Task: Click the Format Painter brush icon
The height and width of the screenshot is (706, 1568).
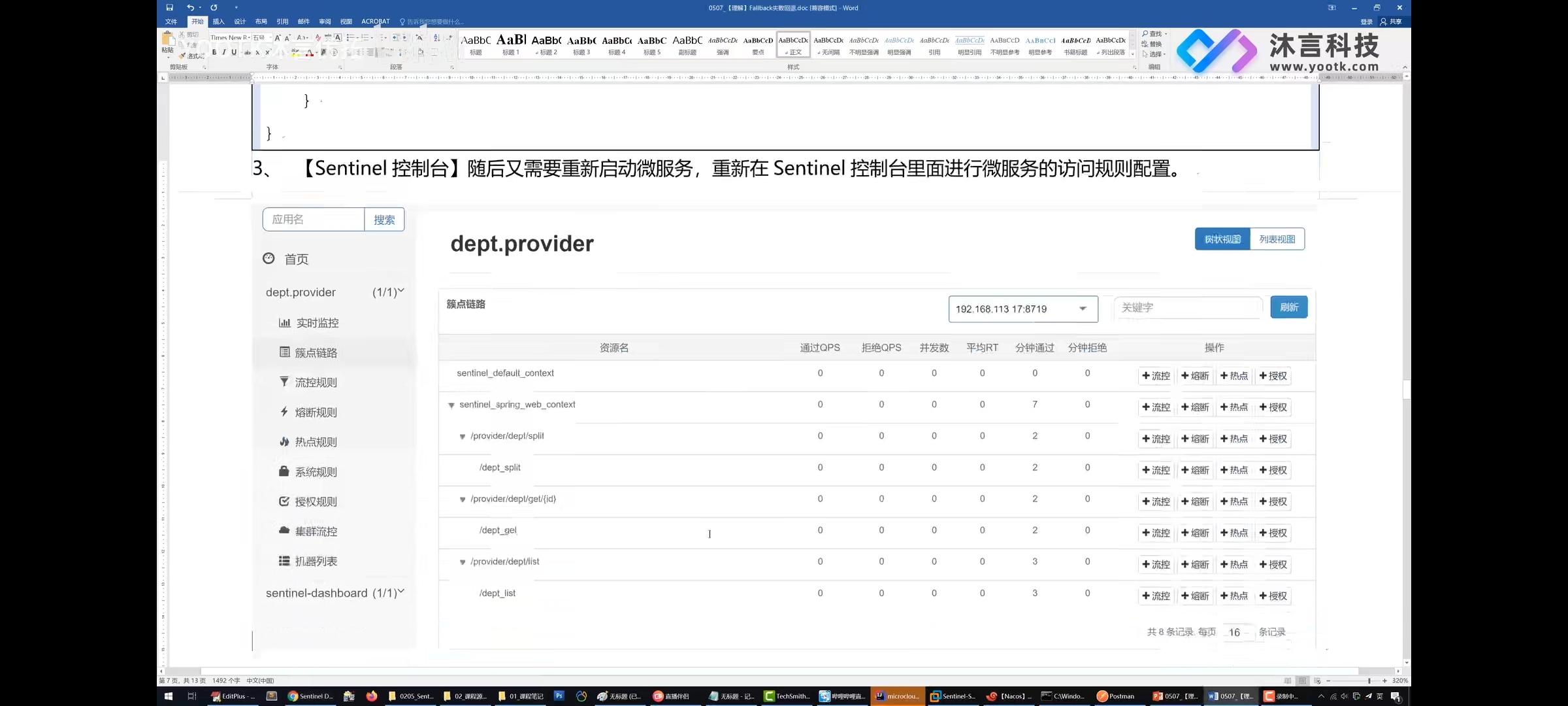Action: point(182,56)
